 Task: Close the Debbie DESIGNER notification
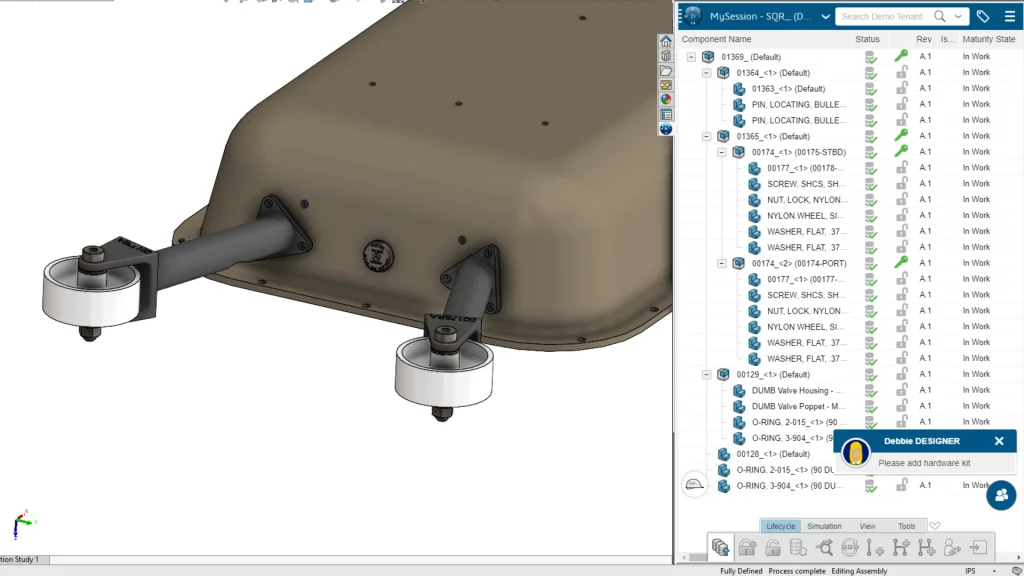click(999, 441)
